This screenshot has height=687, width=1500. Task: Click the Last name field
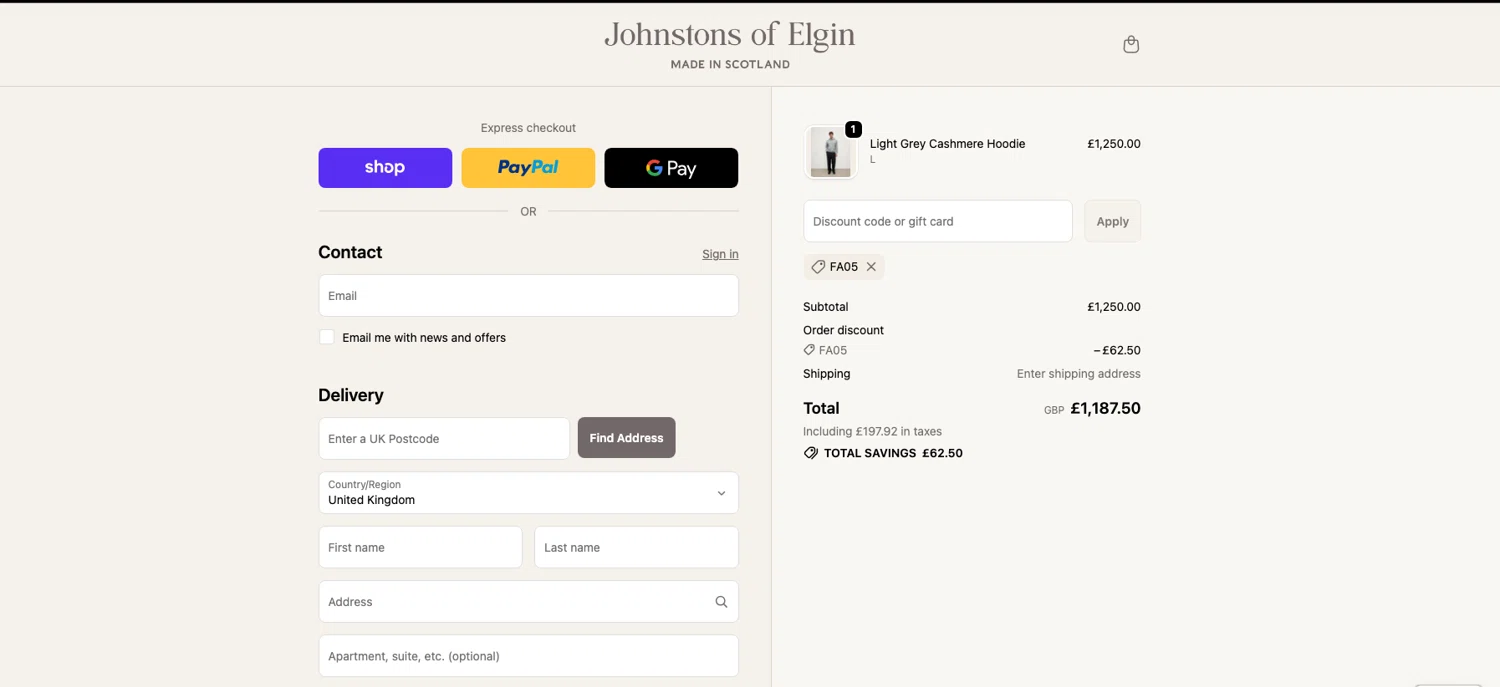coord(636,548)
